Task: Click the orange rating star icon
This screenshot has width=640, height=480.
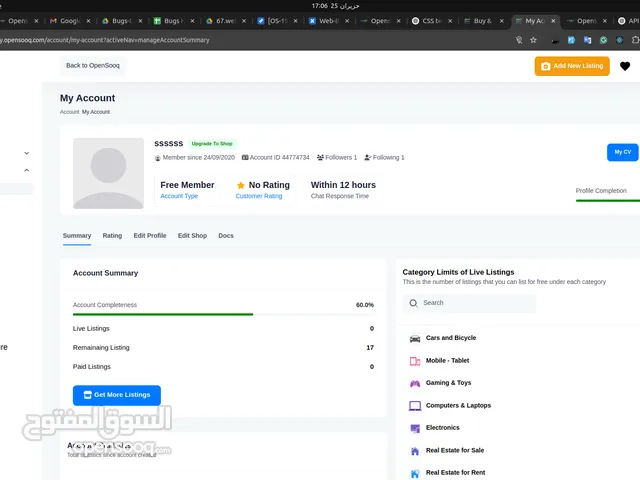Action: [x=241, y=185]
